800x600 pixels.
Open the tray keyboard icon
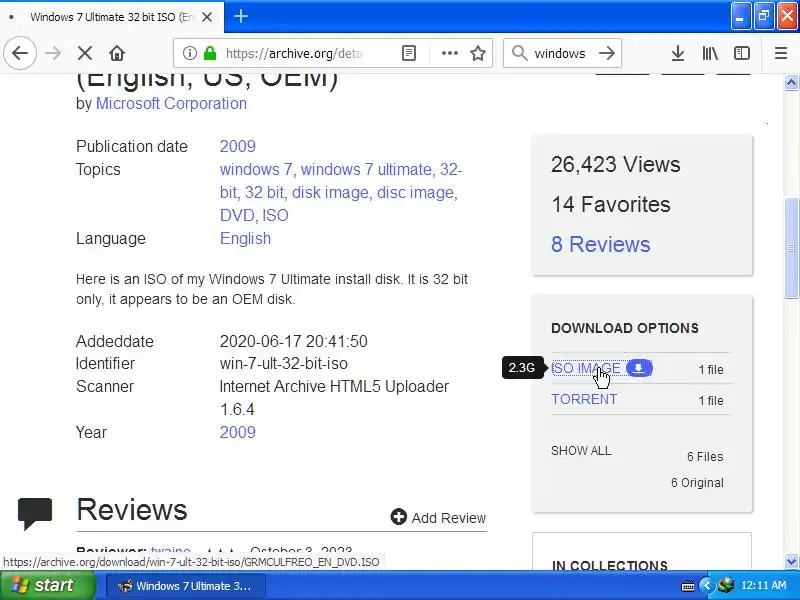click(688, 586)
